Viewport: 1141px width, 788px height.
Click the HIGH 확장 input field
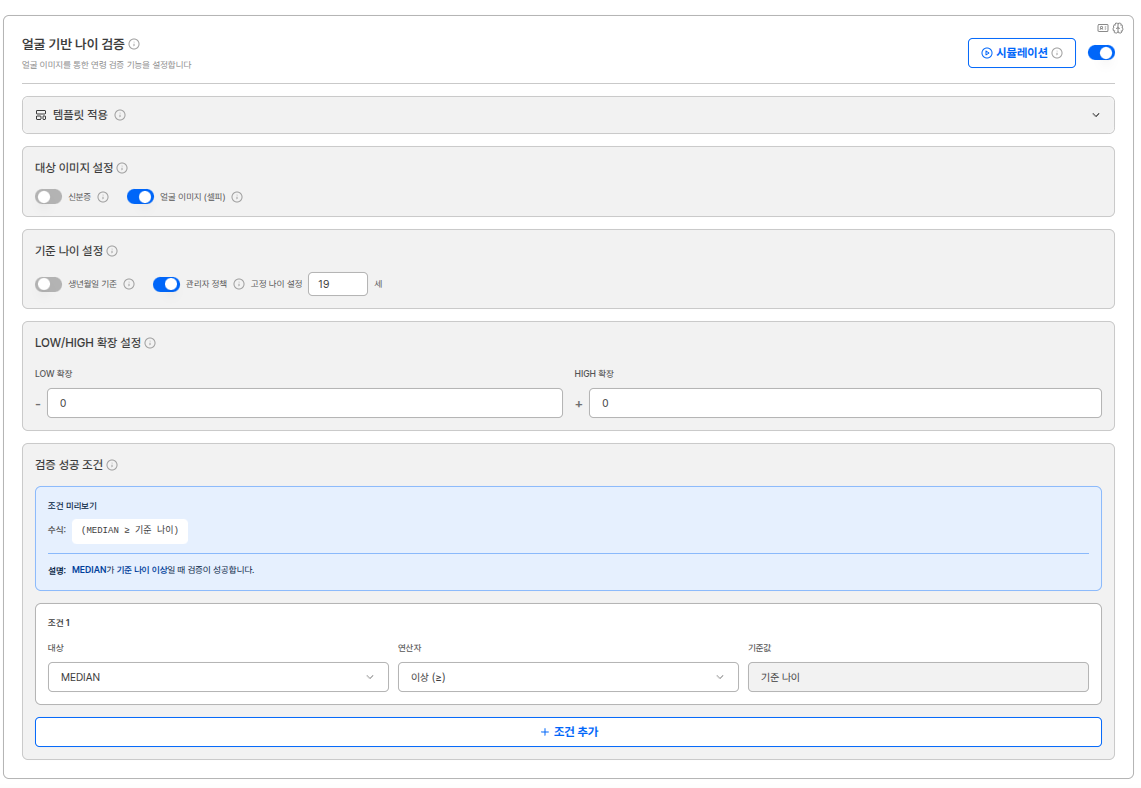tap(846, 403)
